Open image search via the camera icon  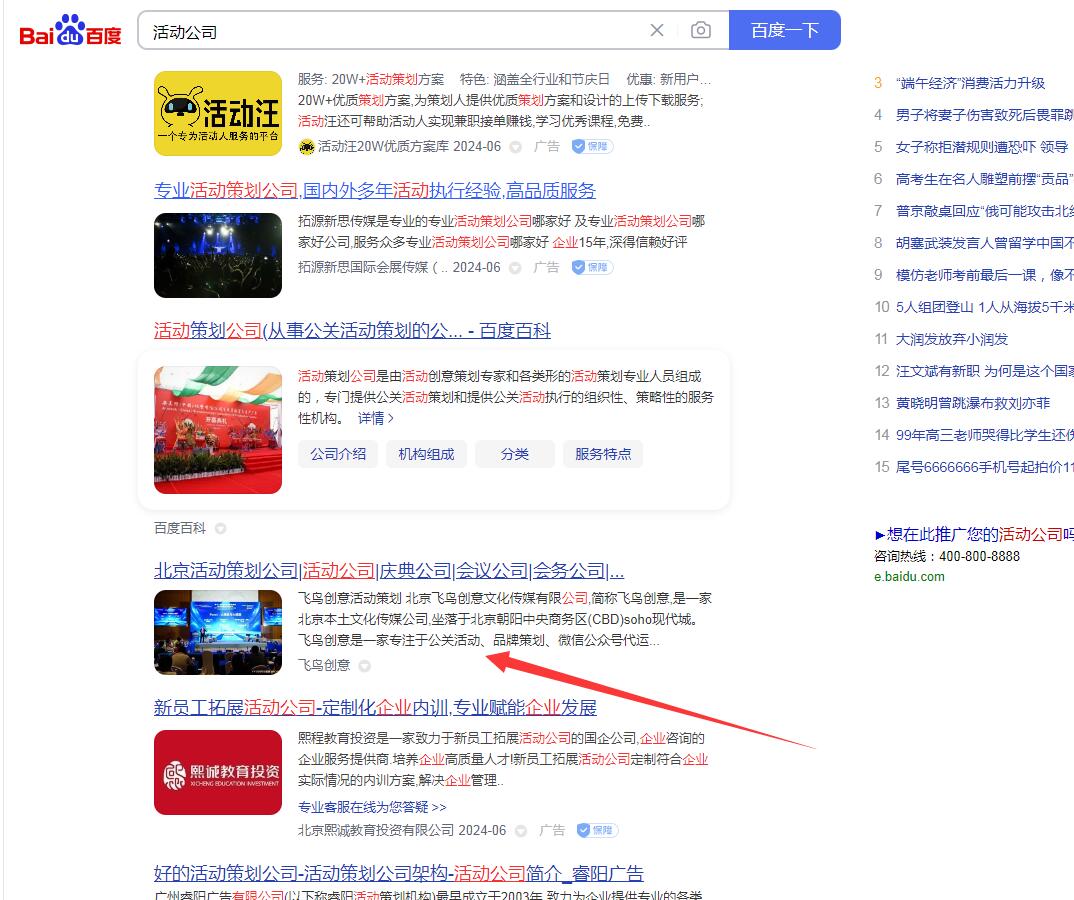700,30
